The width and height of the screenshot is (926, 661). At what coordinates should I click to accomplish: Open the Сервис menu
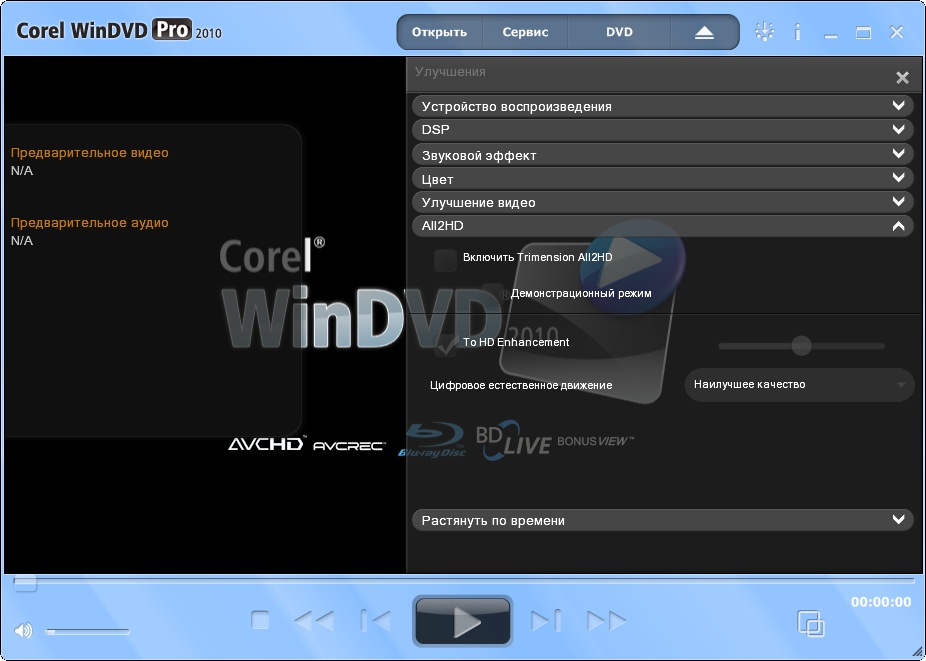point(525,32)
